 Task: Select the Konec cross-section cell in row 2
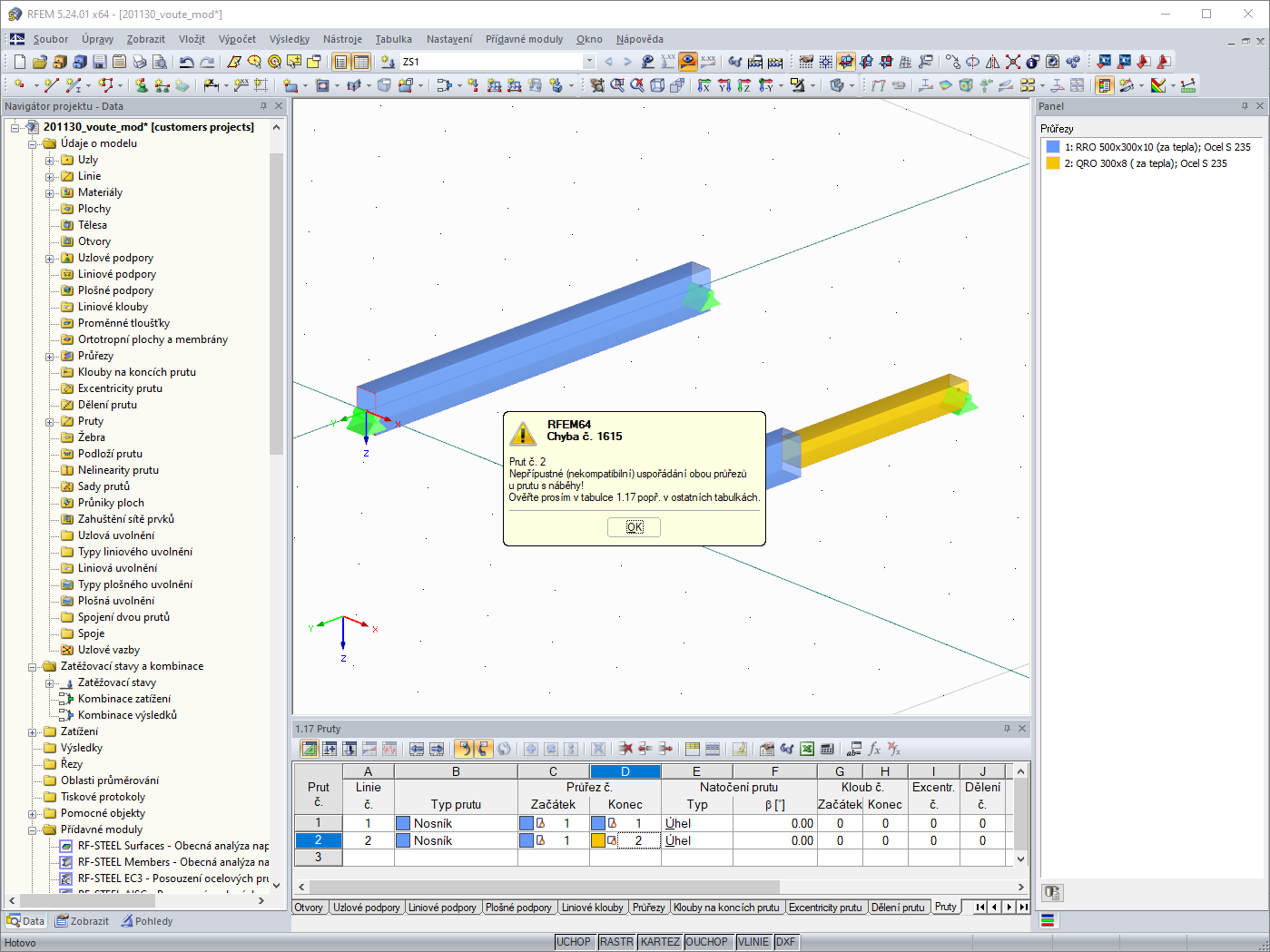point(625,841)
